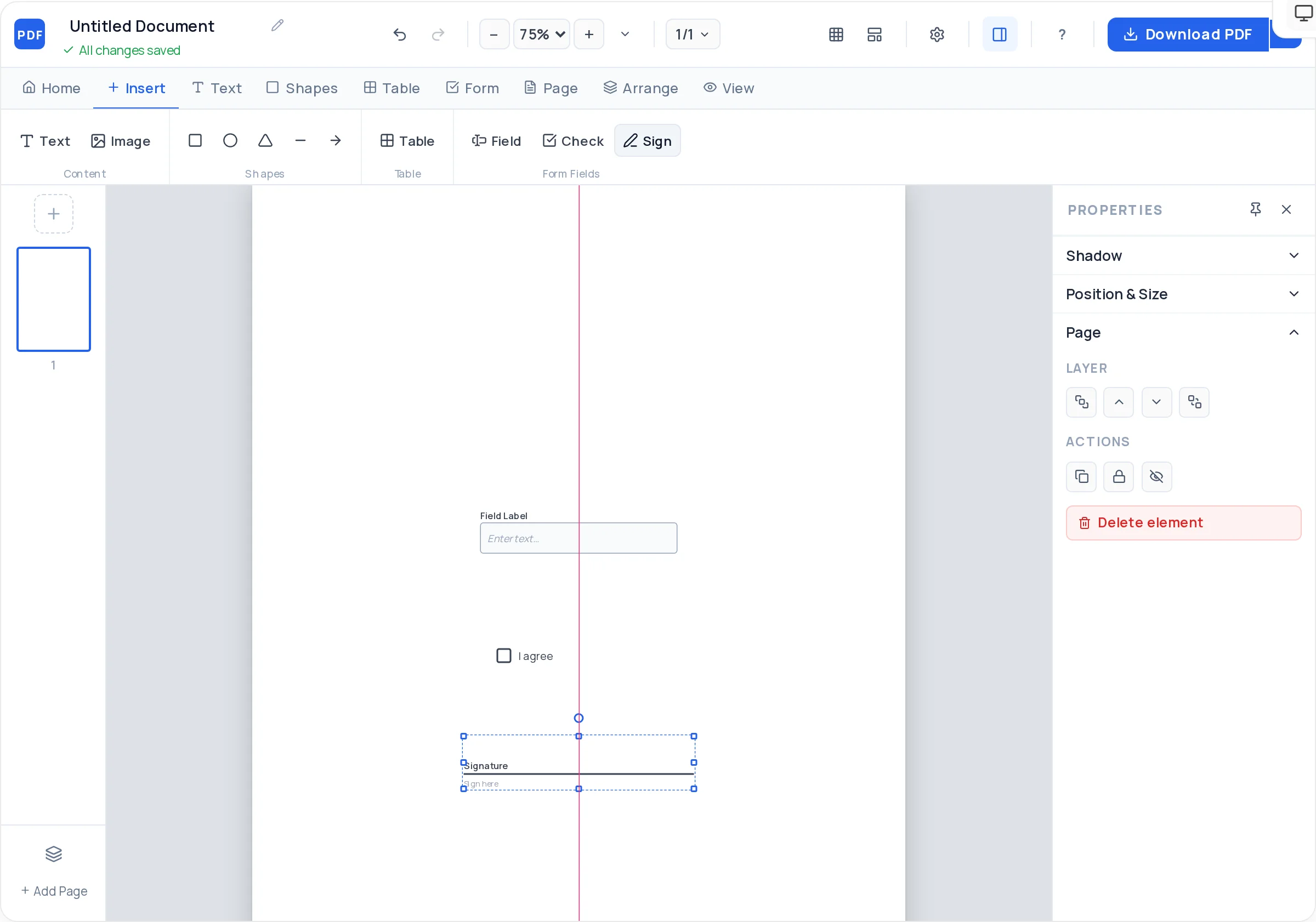This screenshot has height=922, width=1316.
Task: Move element up one layer
Action: coord(1119,402)
